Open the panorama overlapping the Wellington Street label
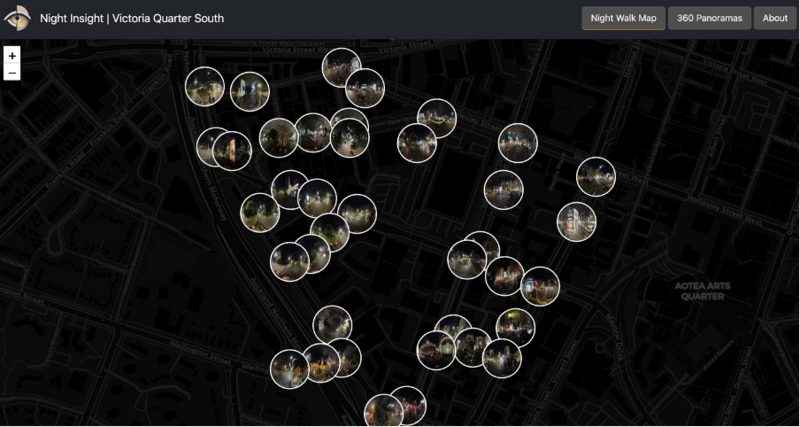This screenshot has width=800, height=427. click(x=290, y=369)
